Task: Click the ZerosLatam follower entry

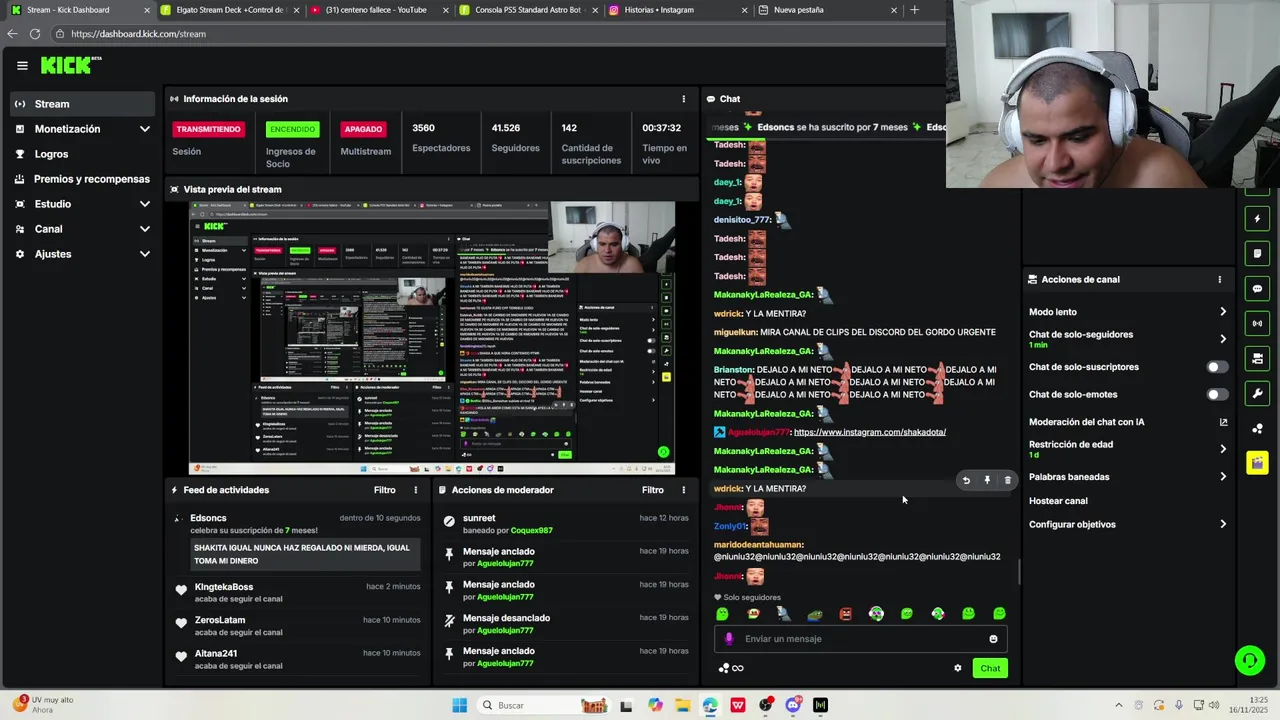Action: (297, 626)
